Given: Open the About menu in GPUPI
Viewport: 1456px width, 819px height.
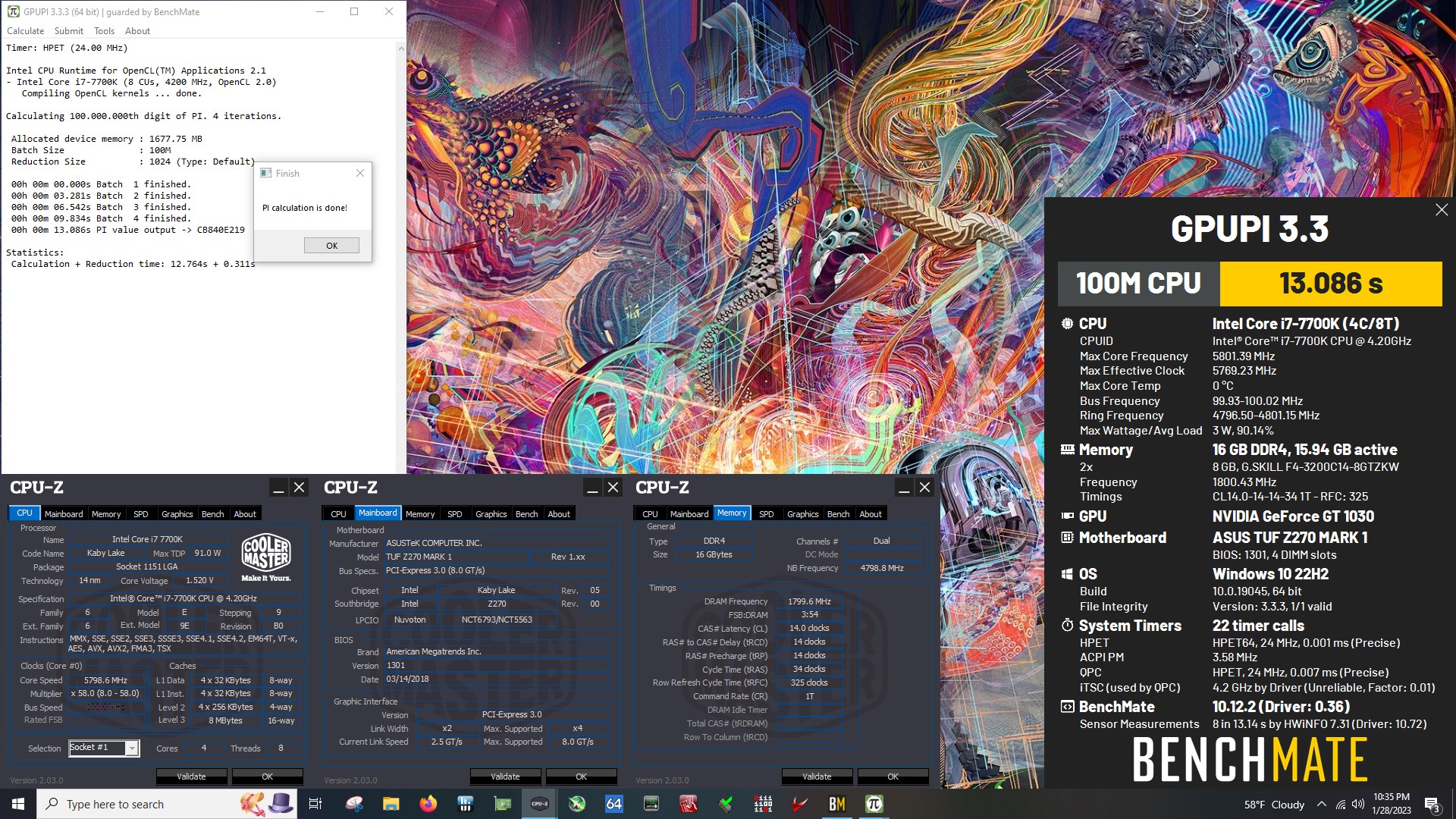Looking at the screenshot, I should pyautogui.click(x=137, y=31).
